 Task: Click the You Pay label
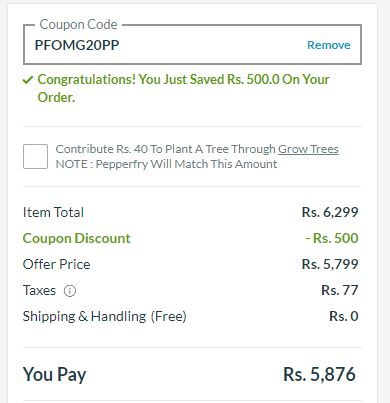pyautogui.click(x=55, y=374)
